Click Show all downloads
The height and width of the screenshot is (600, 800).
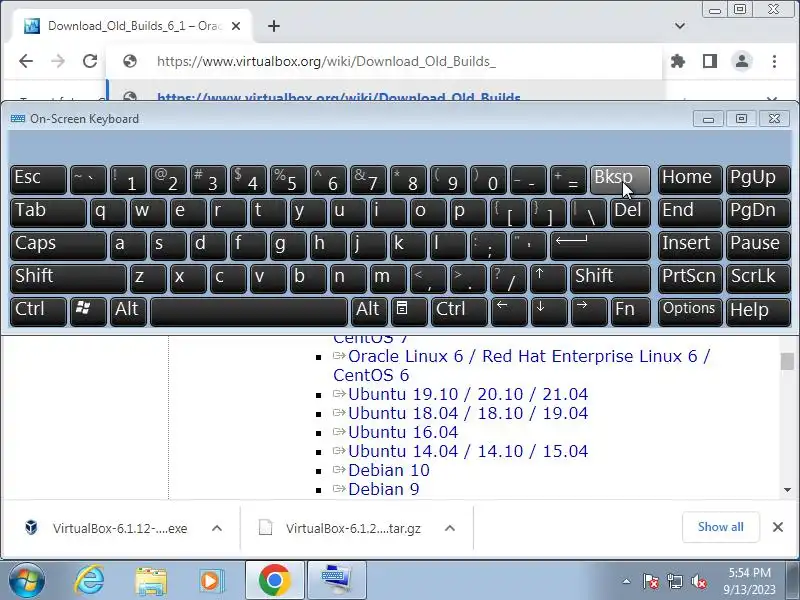click(720, 527)
